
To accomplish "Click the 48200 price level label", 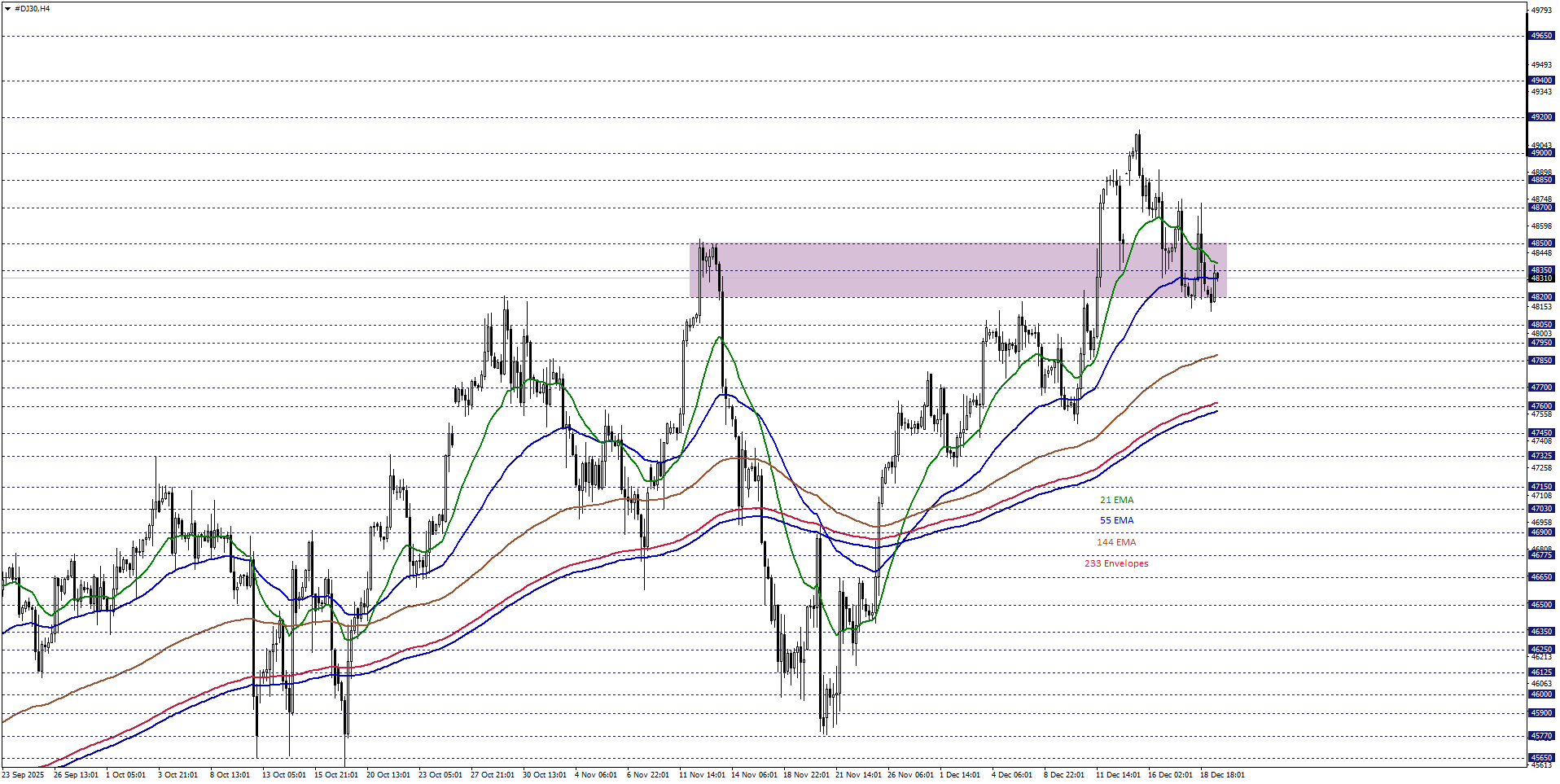I will [x=1541, y=297].
